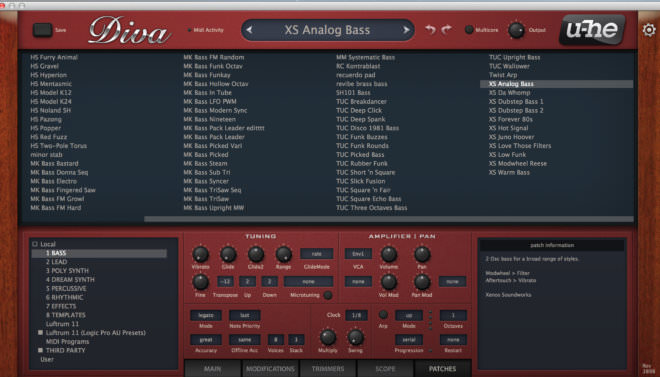
Task: Toggle the Arp on/off button
Action: point(383,314)
